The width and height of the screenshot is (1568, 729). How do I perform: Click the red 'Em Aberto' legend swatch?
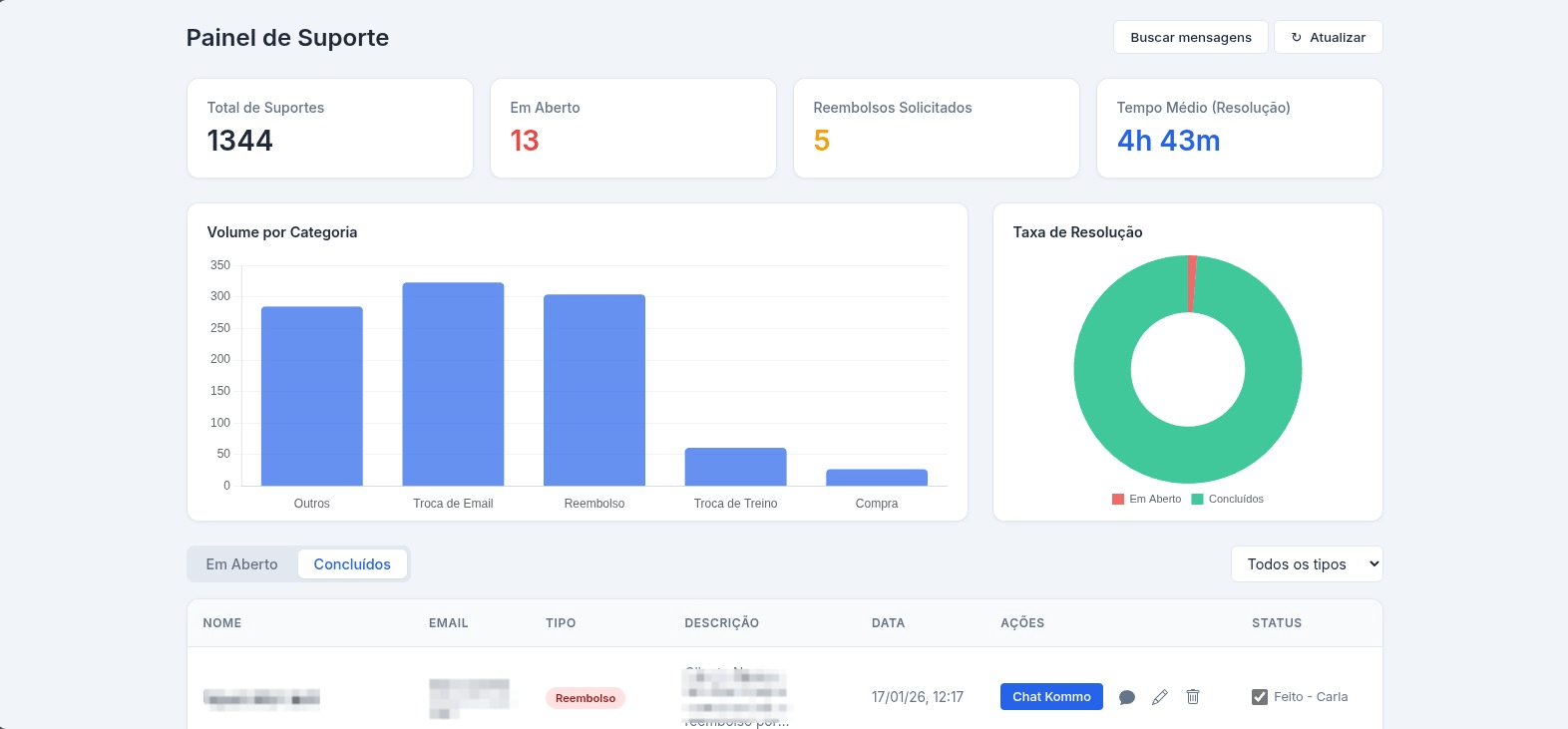click(1118, 499)
